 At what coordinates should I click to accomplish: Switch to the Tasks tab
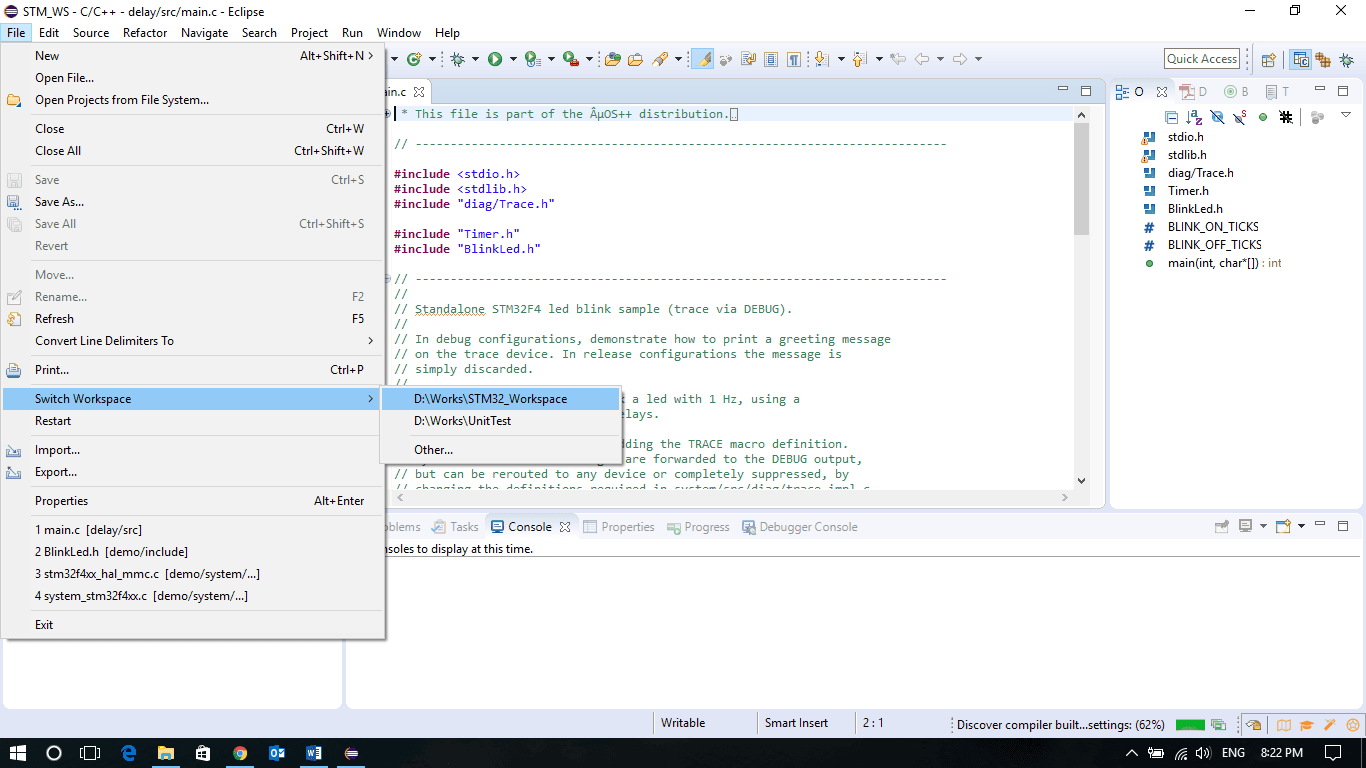tap(455, 527)
